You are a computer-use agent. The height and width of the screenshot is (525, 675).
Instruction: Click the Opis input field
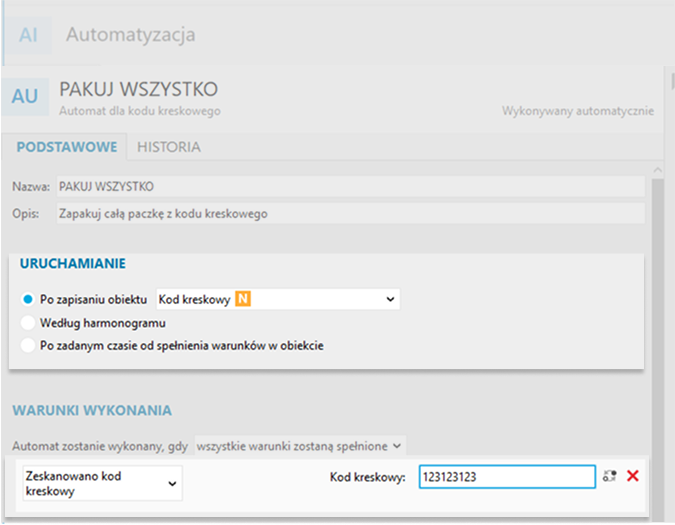click(x=351, y=213)
